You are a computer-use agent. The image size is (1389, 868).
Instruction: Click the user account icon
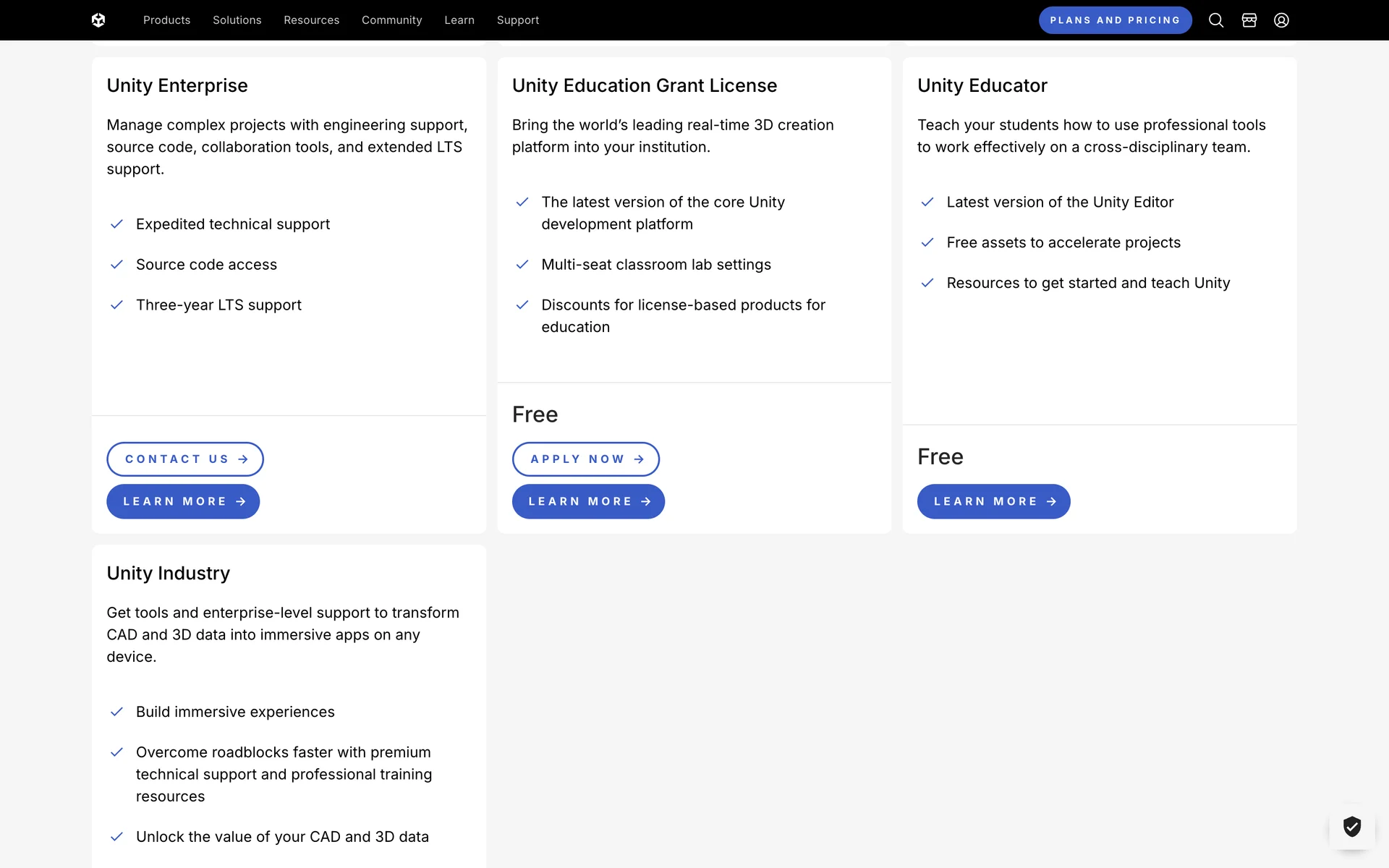pos(1281,20)
